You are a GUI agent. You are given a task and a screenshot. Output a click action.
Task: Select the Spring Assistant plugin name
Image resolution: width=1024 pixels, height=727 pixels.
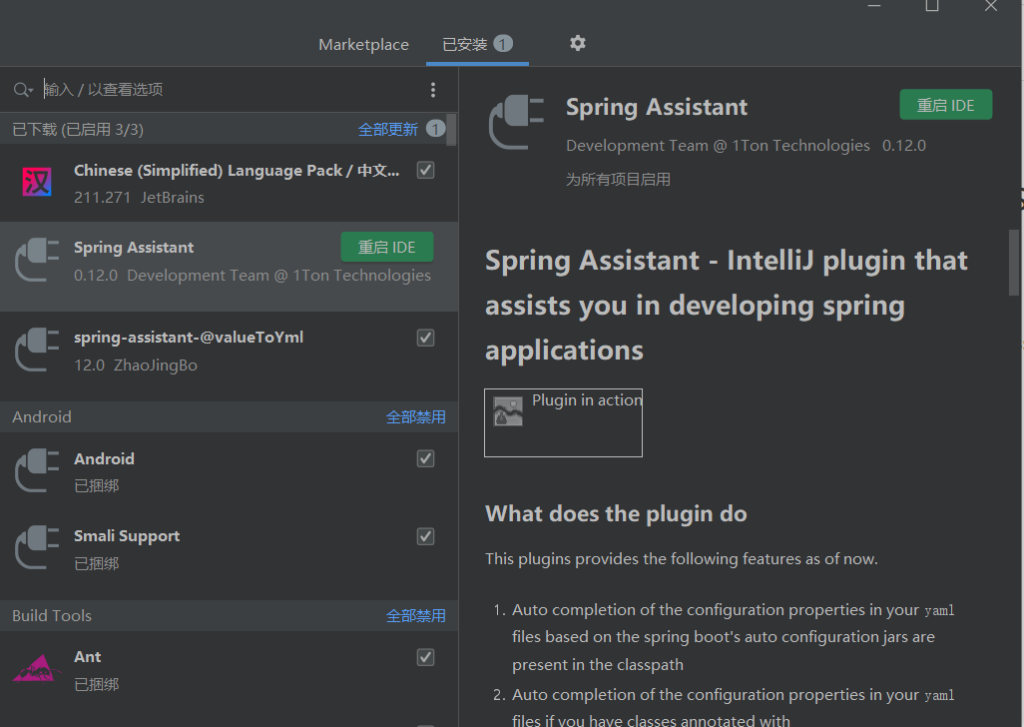coord(134,248)
